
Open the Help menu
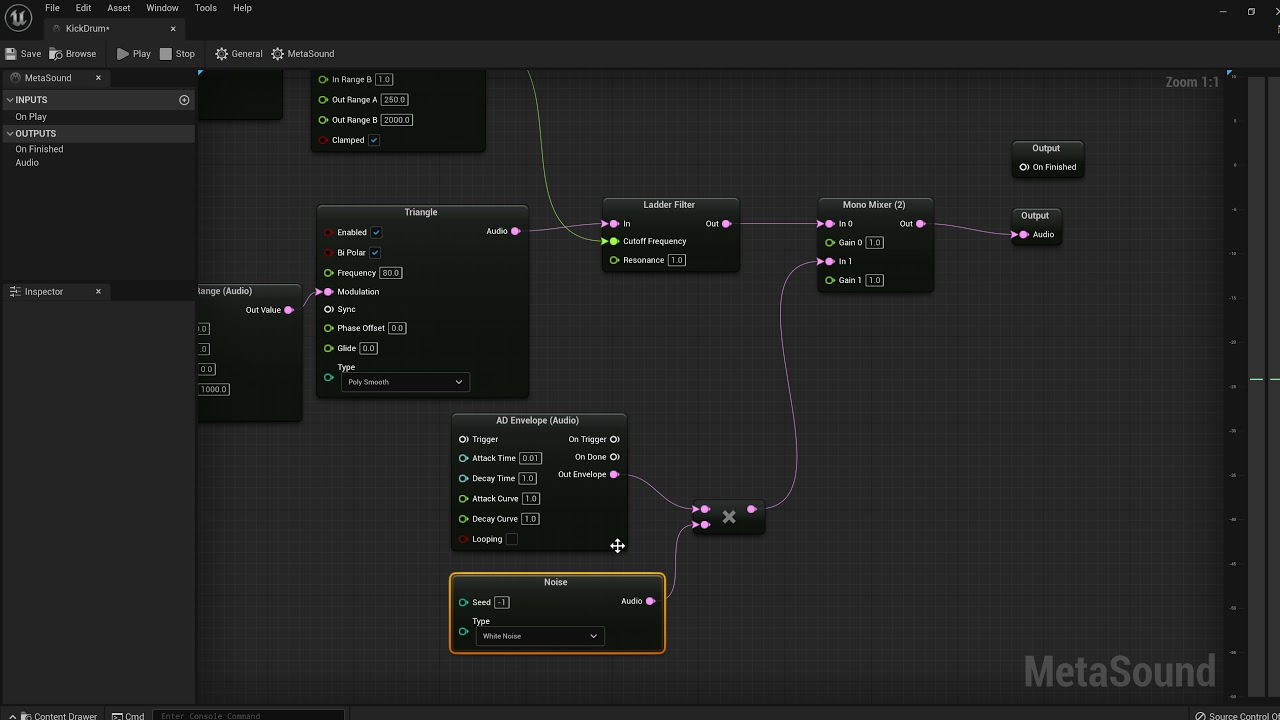242,8
